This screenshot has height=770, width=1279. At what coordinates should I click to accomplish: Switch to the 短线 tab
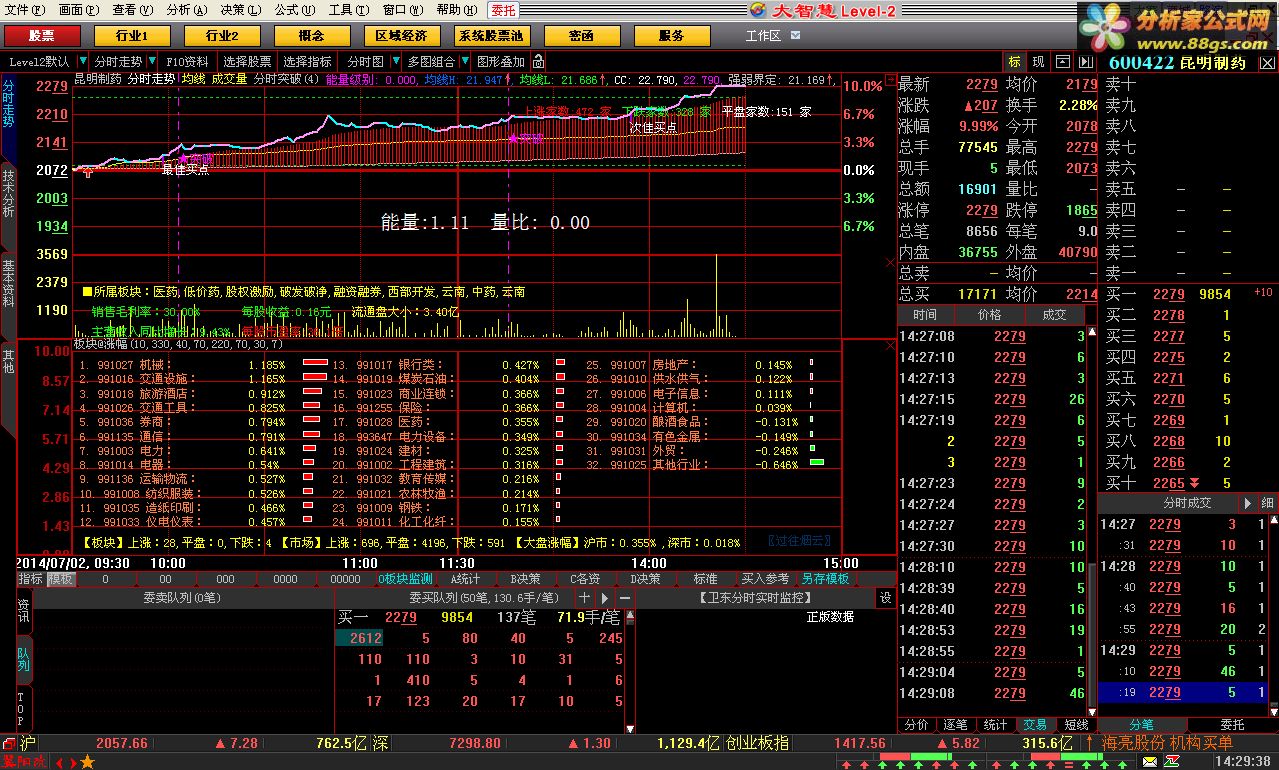pyautogui.click(x=1076, y=725)
